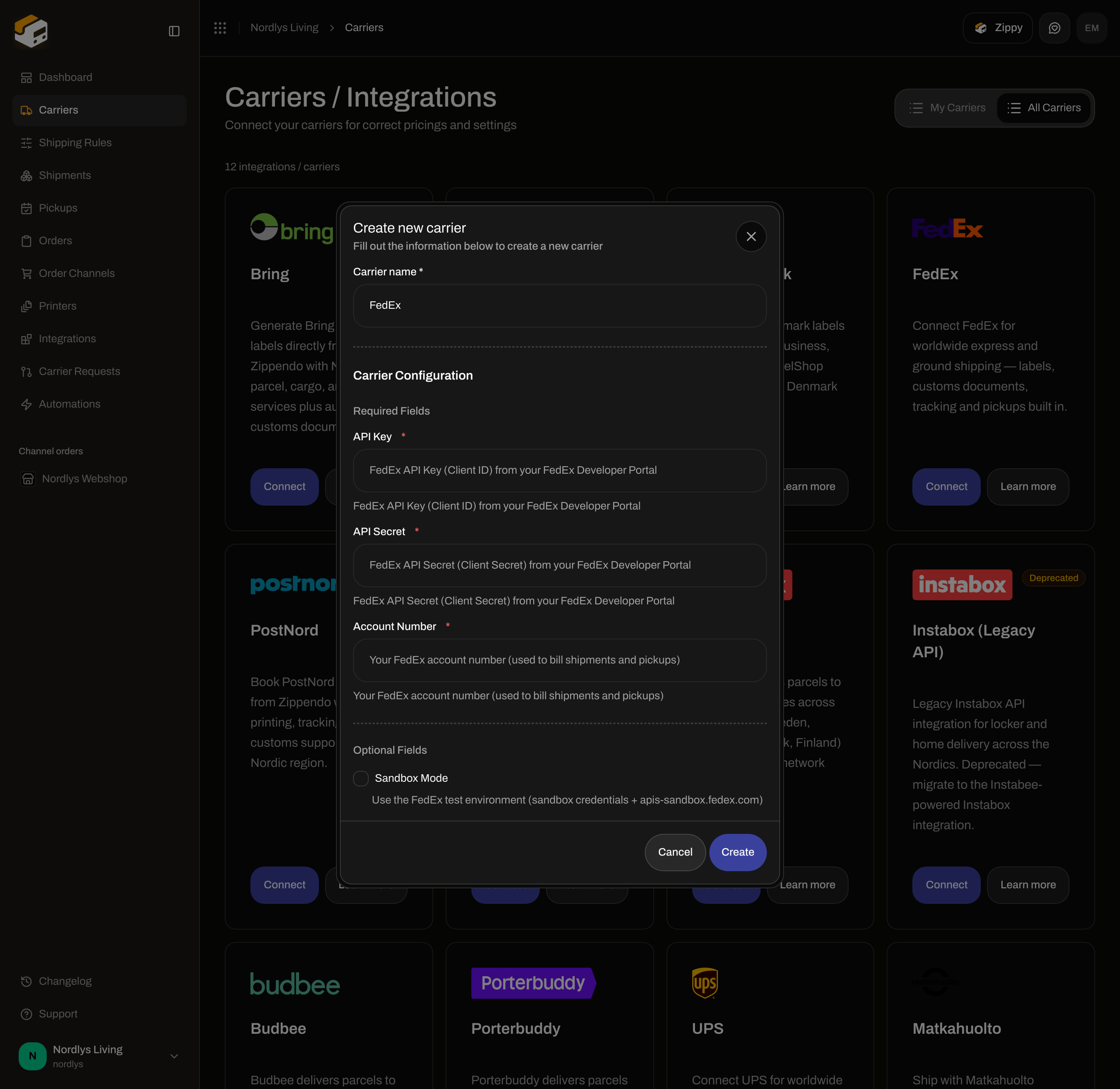Click Connect on Bring card

pyautogui.click(x=284, y=487)
